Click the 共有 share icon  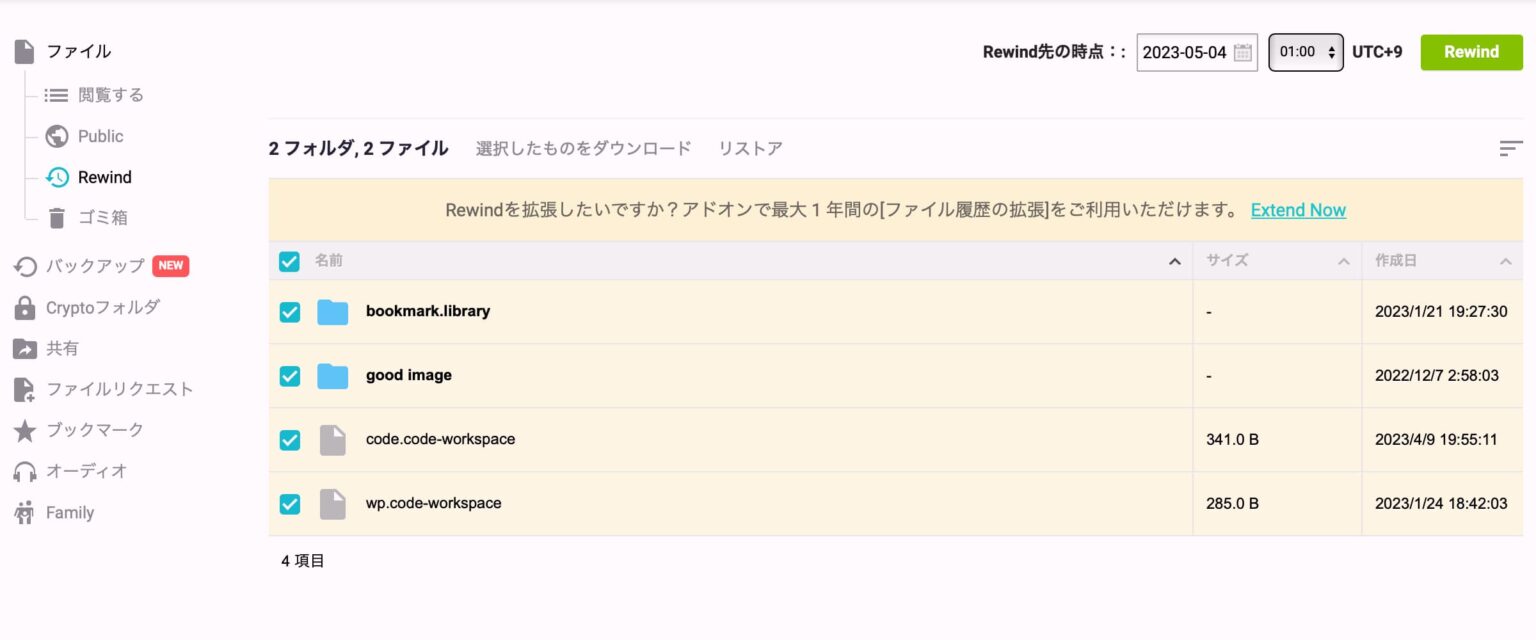tap(22, 348)
